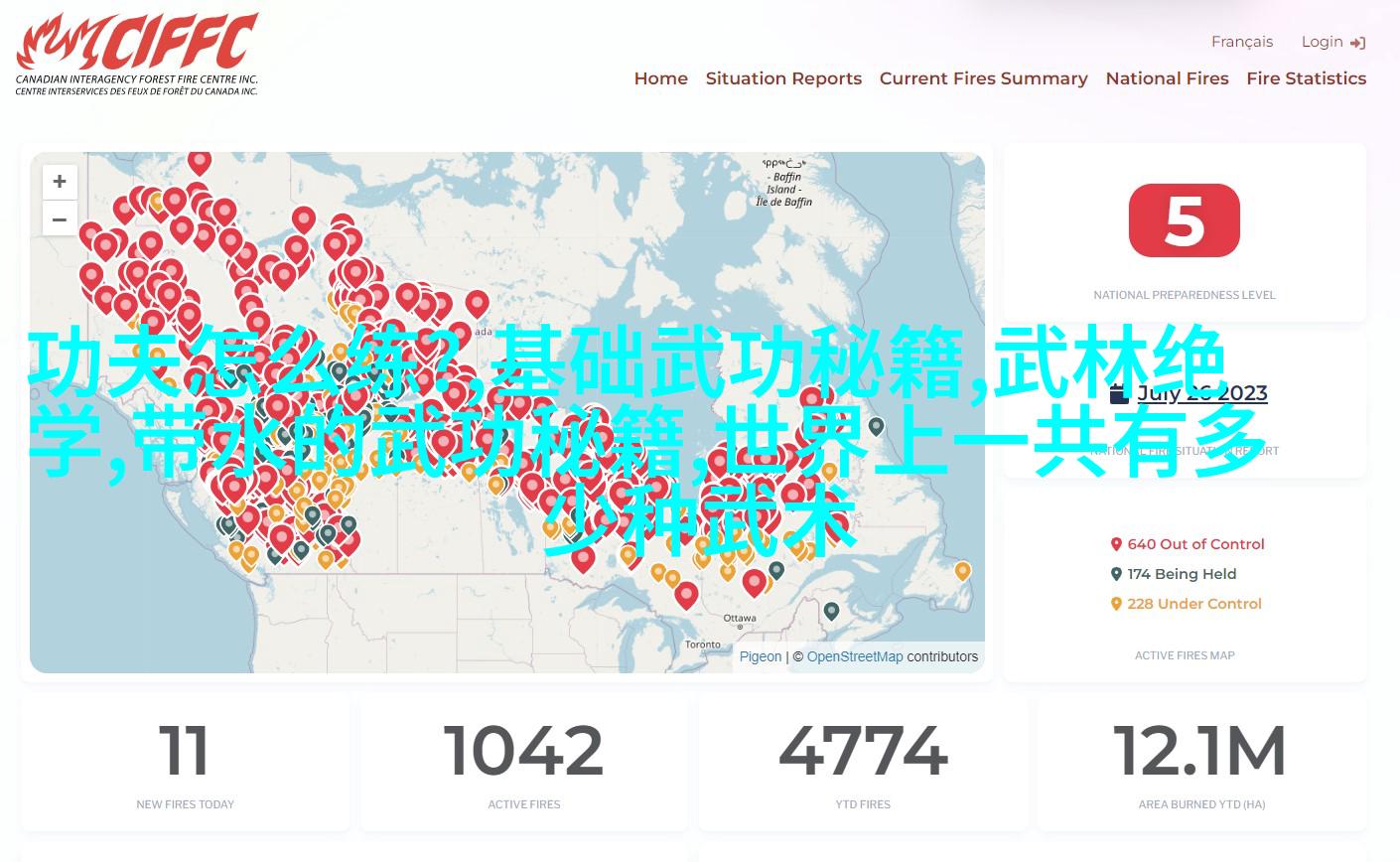This screenshot has width=1400, height=862.
Task: Open the Pigeon attribution link
Action: click(761, 656)
